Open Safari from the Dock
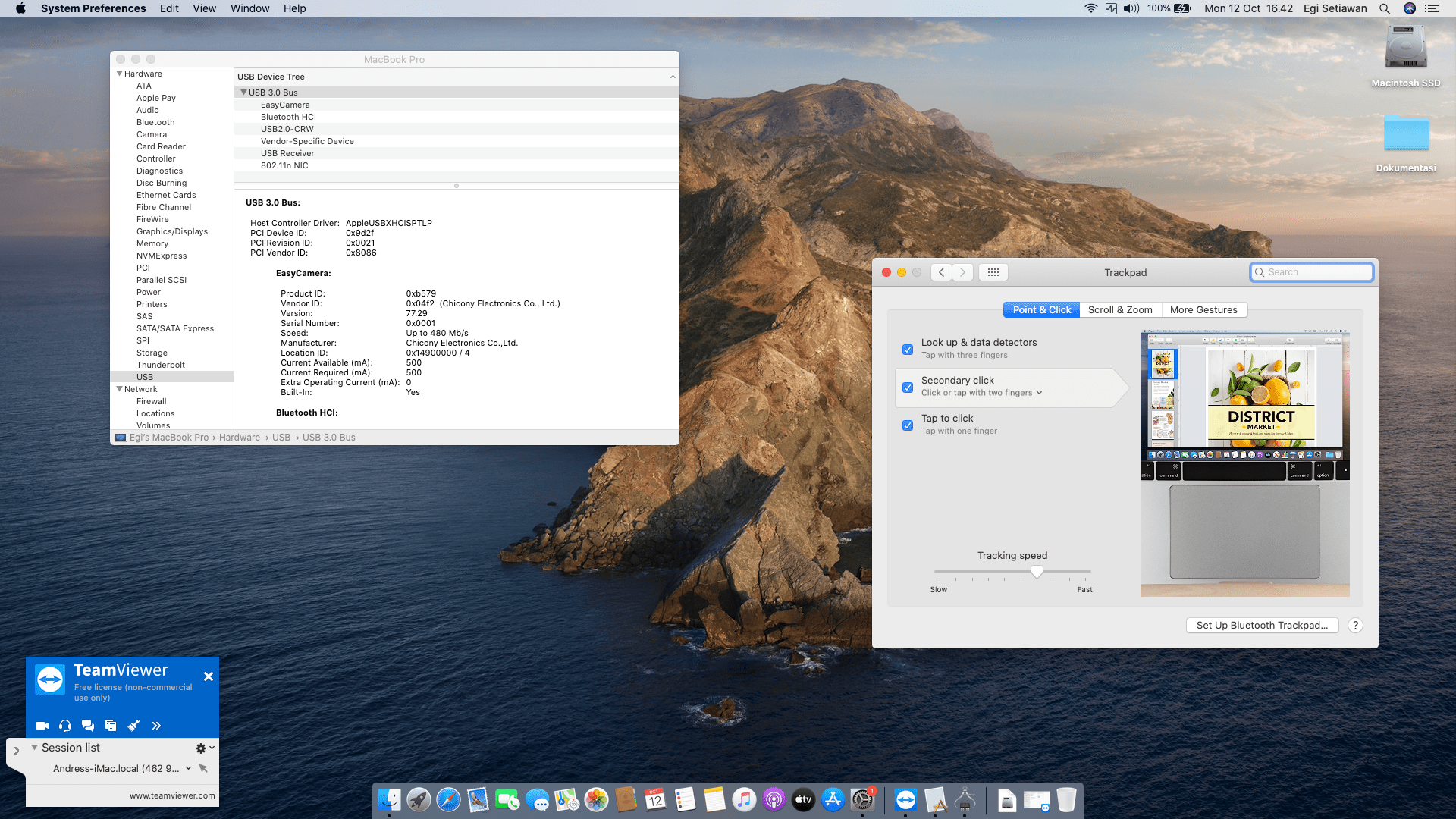Viewport: 1456px width, 819px height. (448, 800)
